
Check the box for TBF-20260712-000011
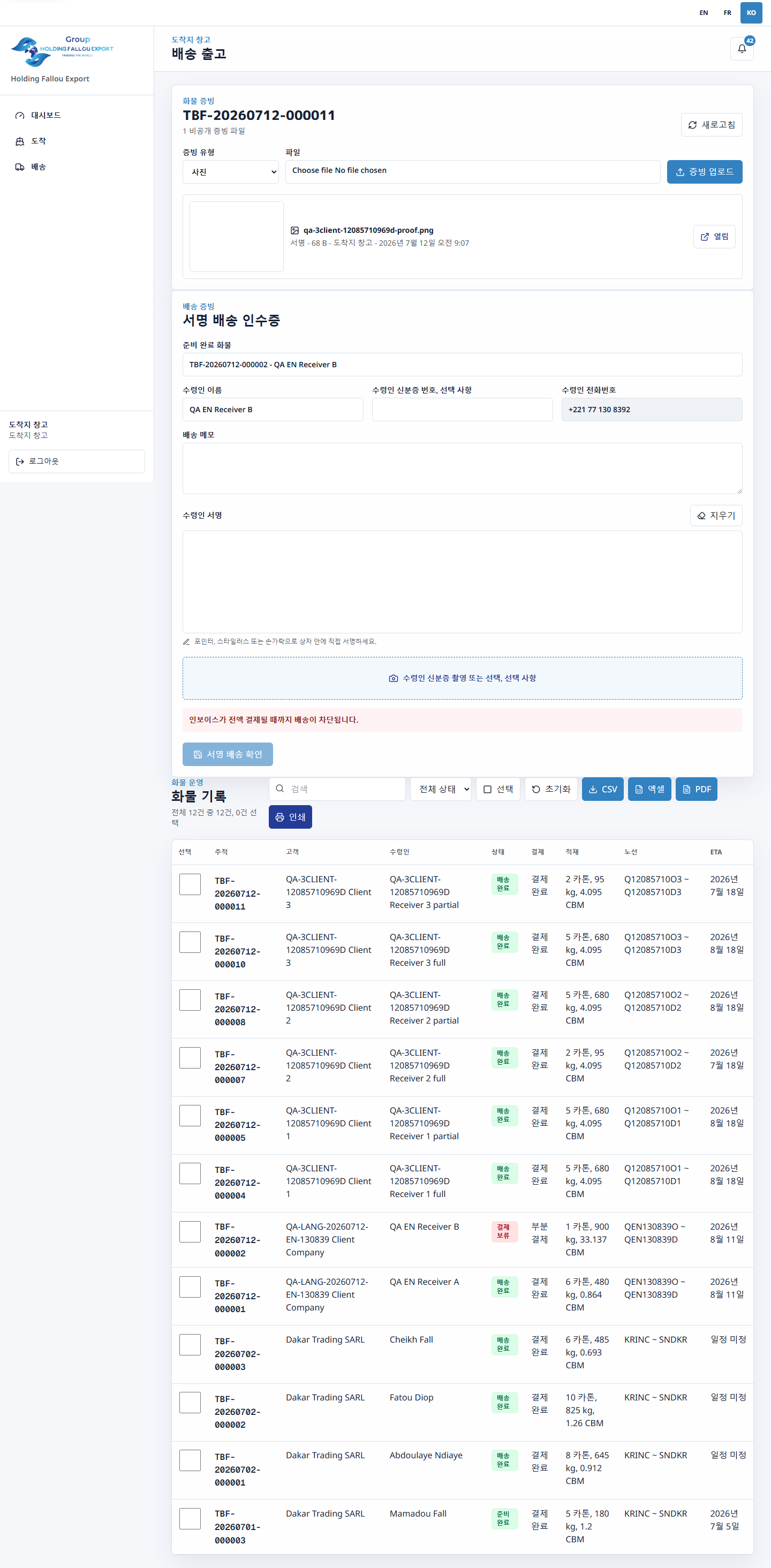190,884
